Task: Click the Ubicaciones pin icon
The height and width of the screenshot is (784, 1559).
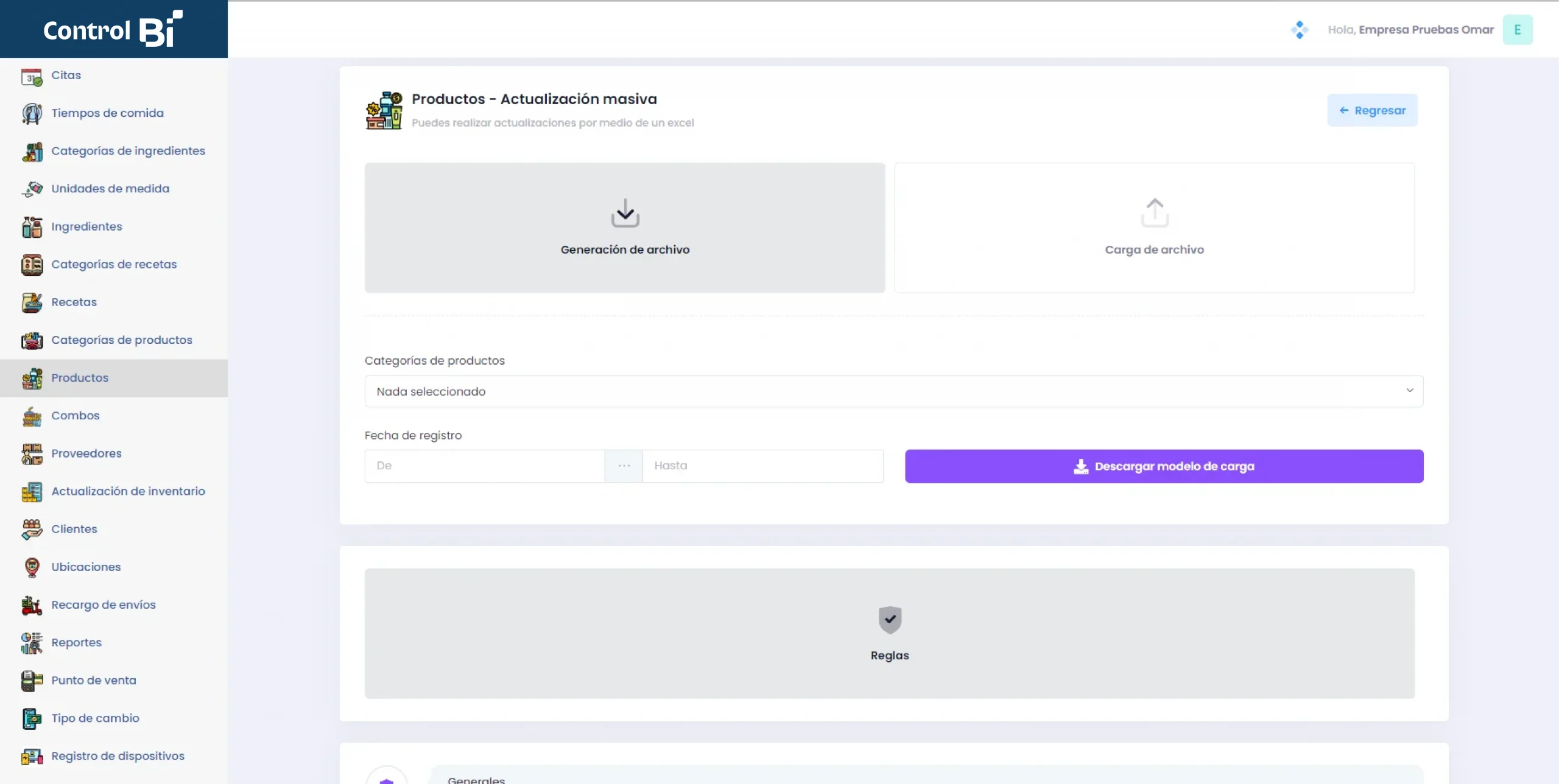Action: point(32,567)
